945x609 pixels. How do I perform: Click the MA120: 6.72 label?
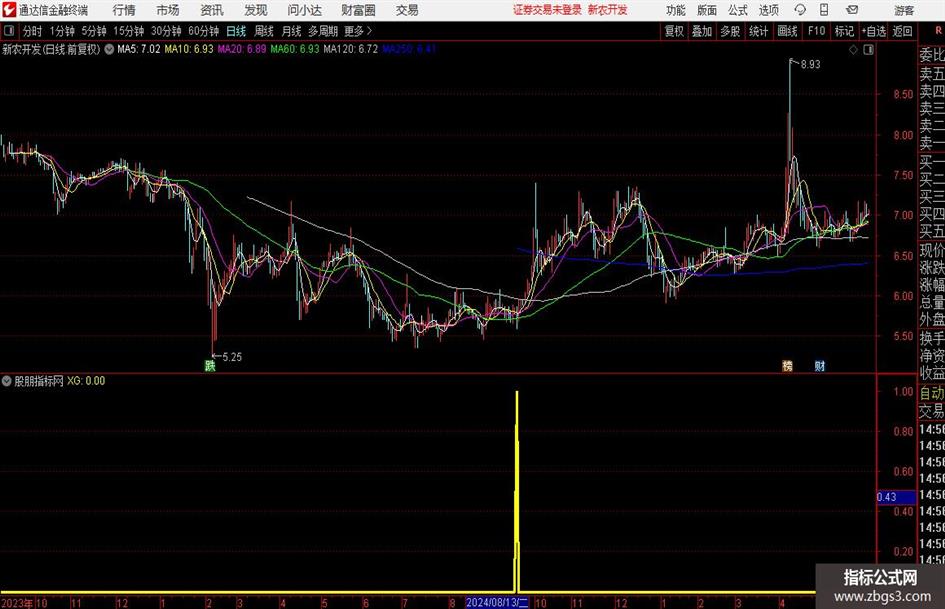tap(351, 49)
